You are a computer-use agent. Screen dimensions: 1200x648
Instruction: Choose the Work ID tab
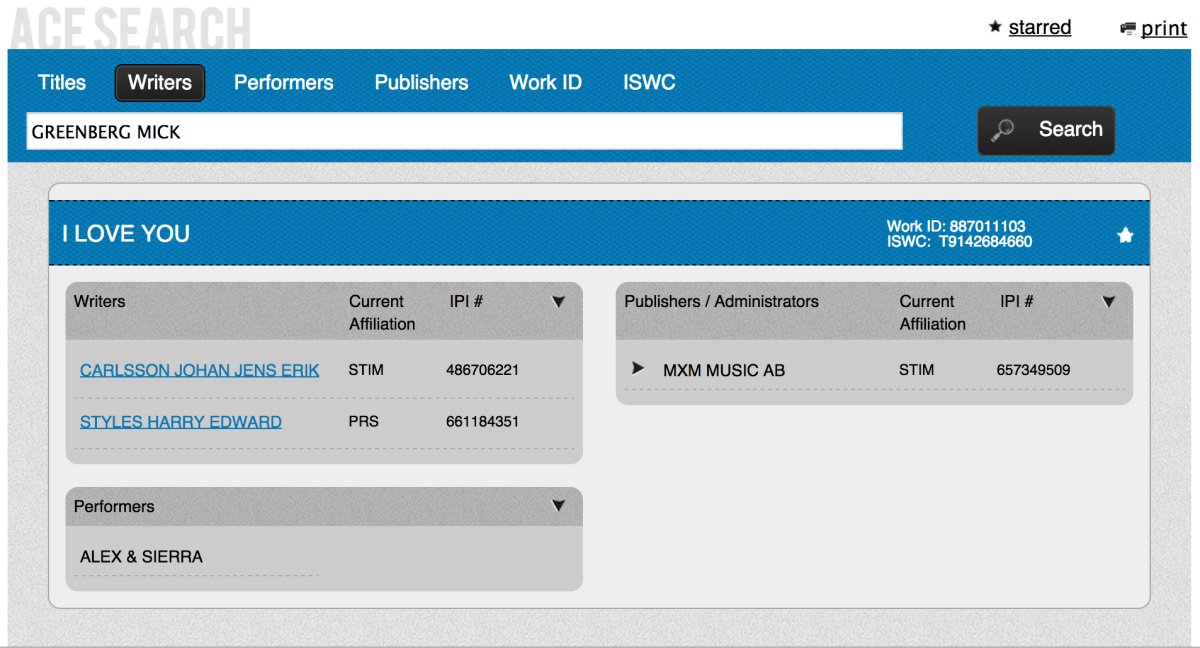coord(545,83)
